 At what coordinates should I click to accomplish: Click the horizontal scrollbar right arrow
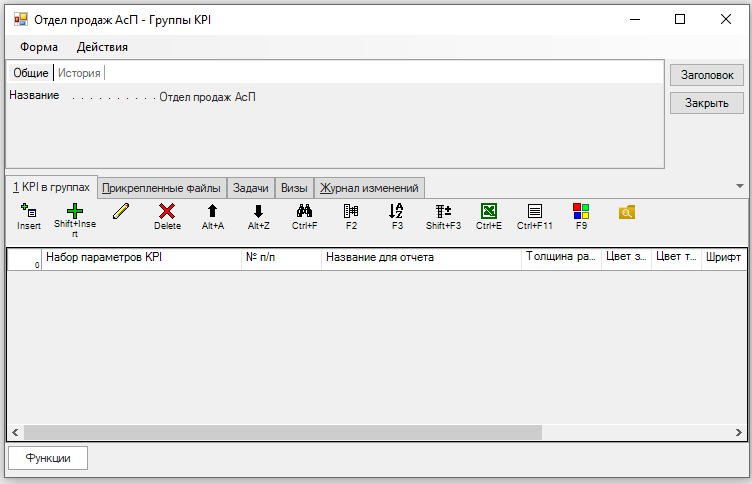point(739,433)
